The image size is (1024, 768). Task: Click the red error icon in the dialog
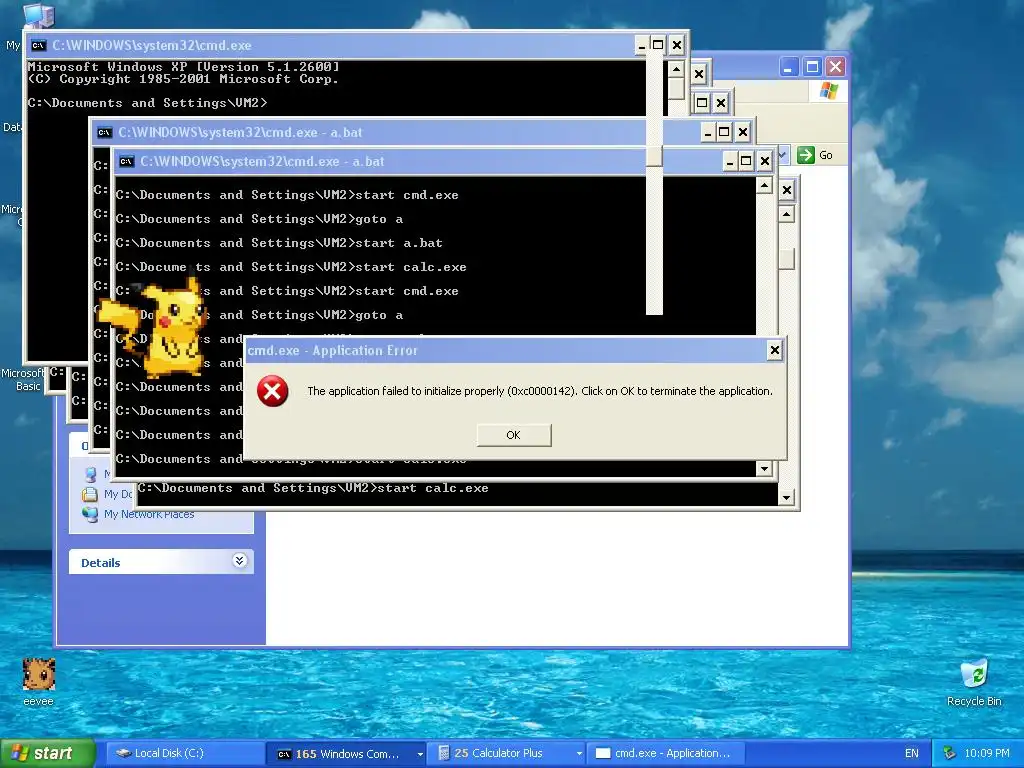click(x=272, y=391)
